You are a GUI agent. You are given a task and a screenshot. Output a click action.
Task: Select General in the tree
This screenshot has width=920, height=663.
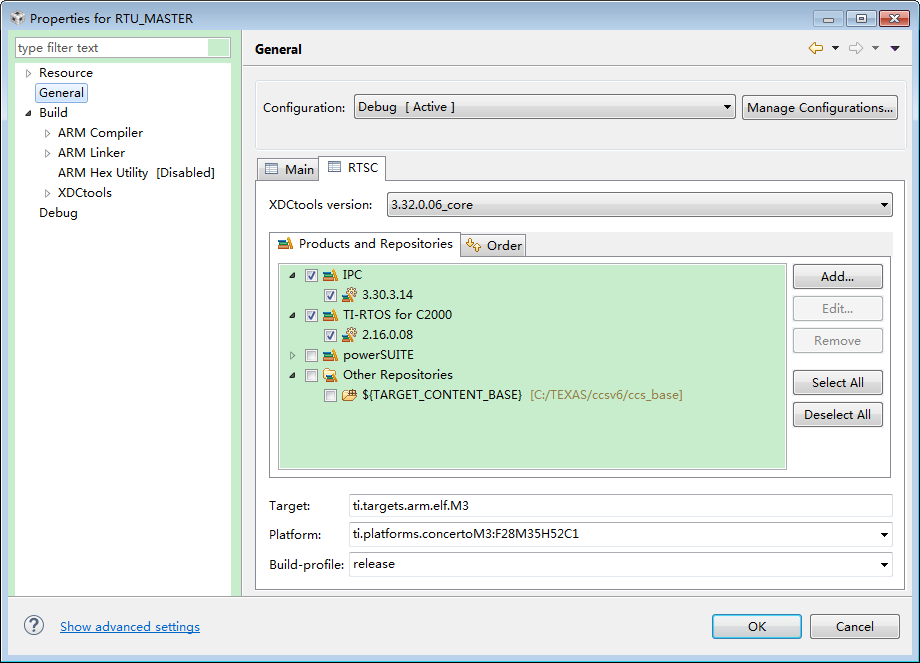click(62, 93)
